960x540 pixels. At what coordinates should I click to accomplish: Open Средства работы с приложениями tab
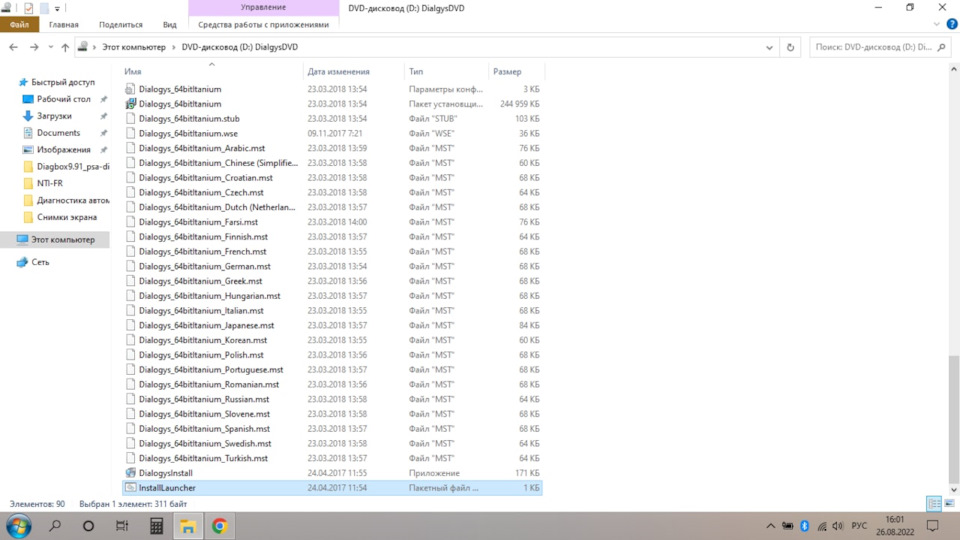263,24
